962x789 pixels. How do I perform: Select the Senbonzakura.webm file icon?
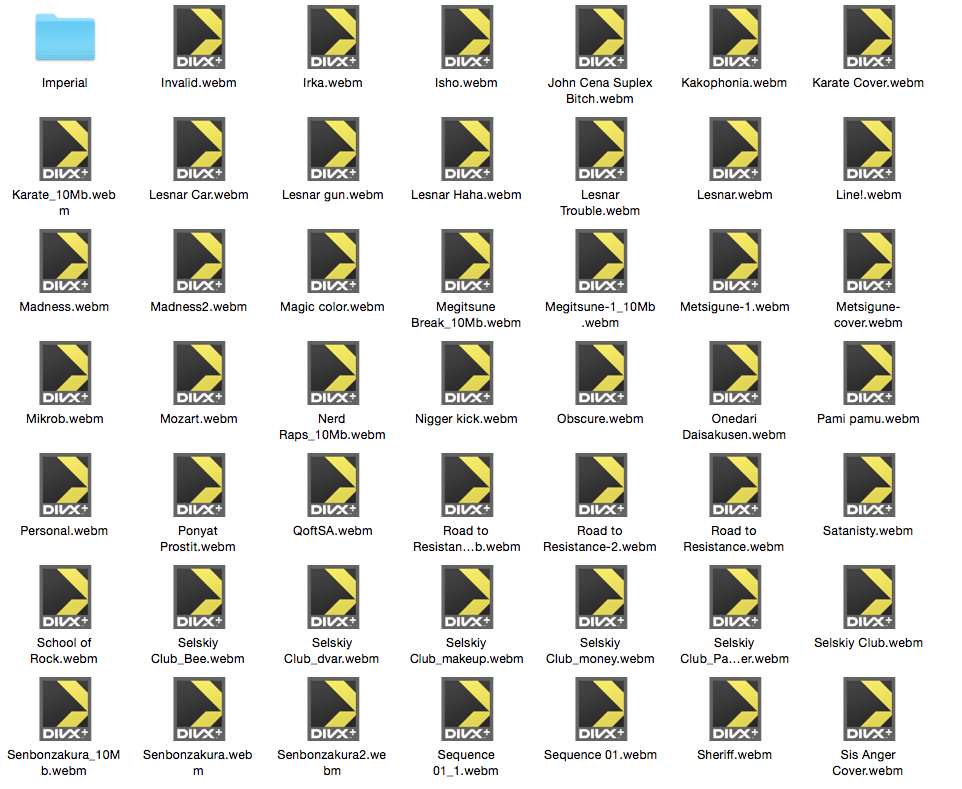[x=199, y=709]
